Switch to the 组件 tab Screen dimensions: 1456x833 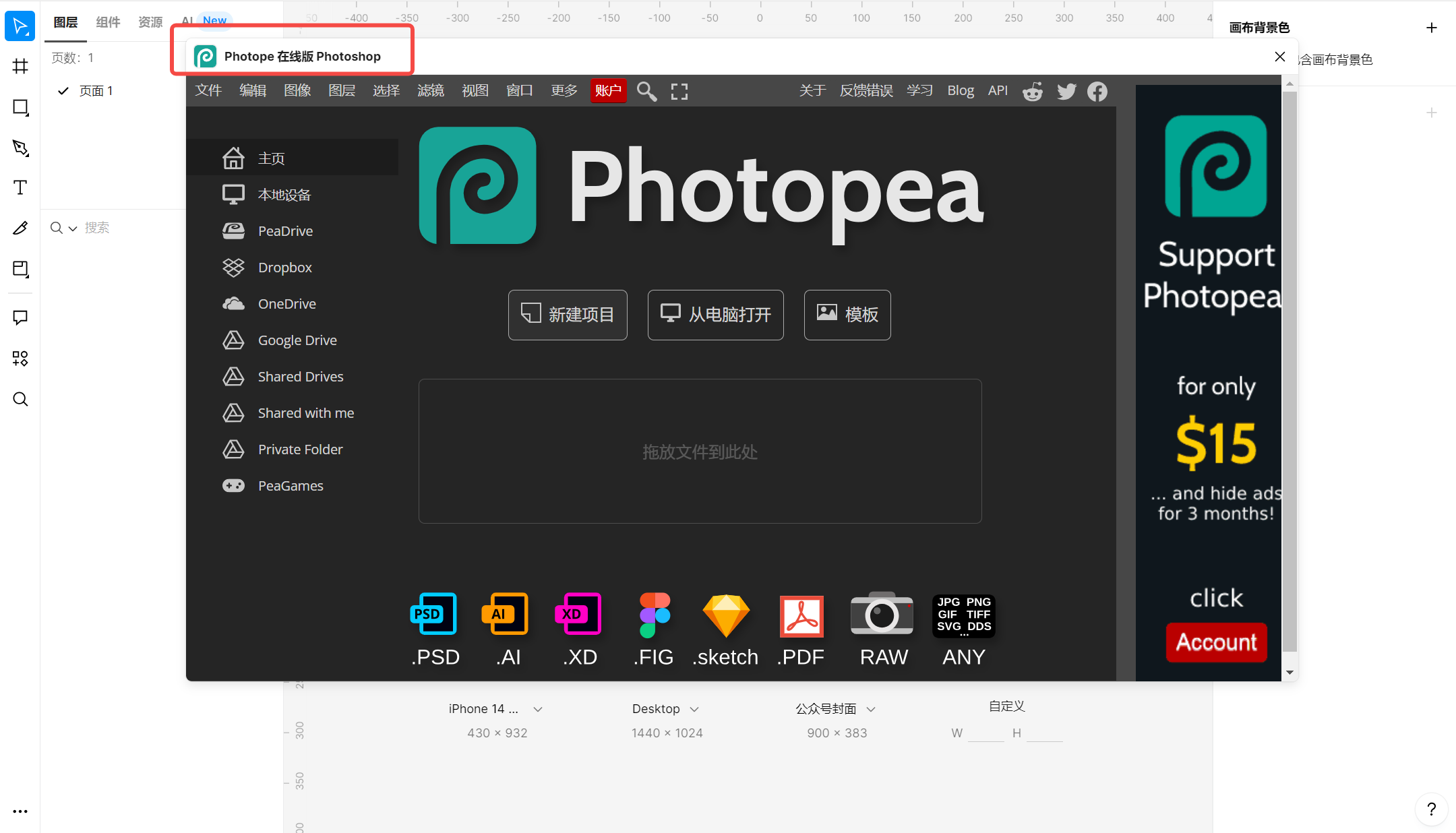108,22
